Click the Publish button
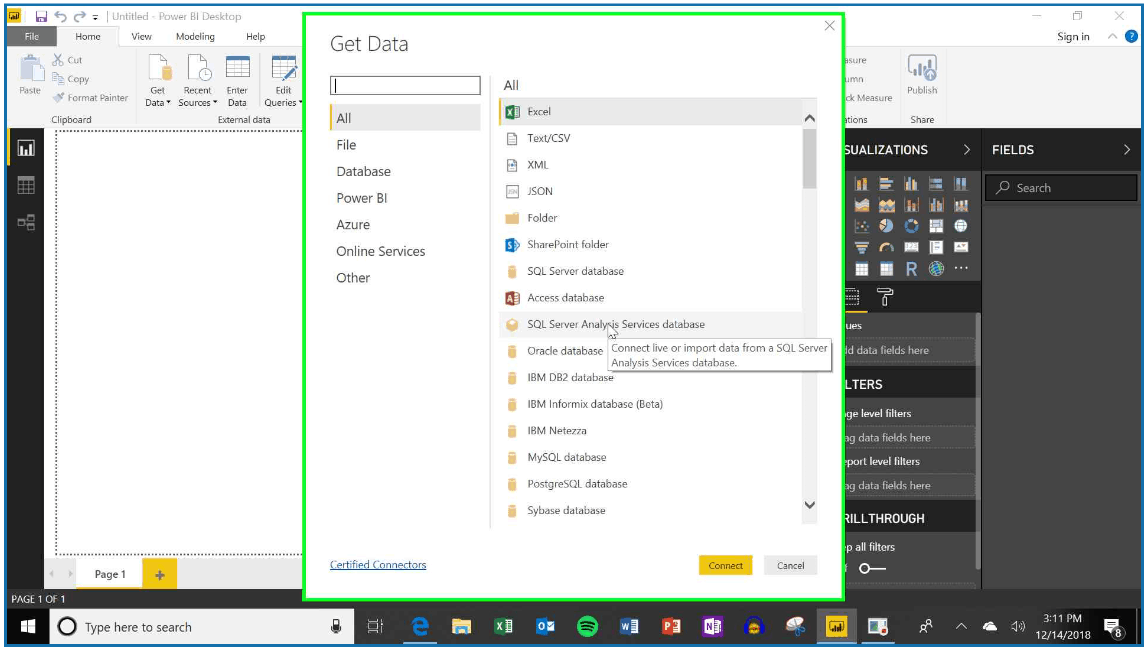The height and width of the screenshot is (649, 1148). [x=922, y=74]
